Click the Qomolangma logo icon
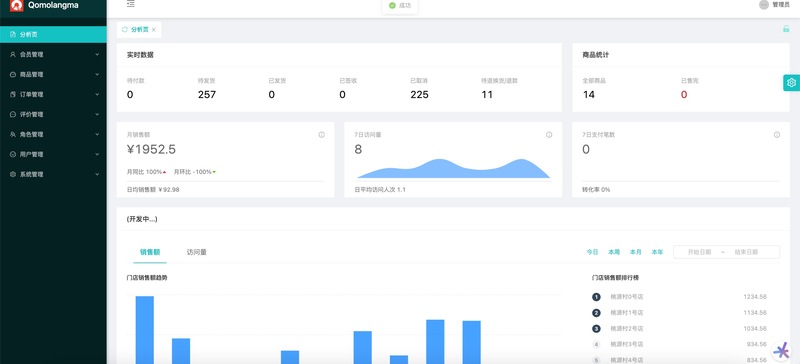Viewport: 800px width, 364px height. 17,5
